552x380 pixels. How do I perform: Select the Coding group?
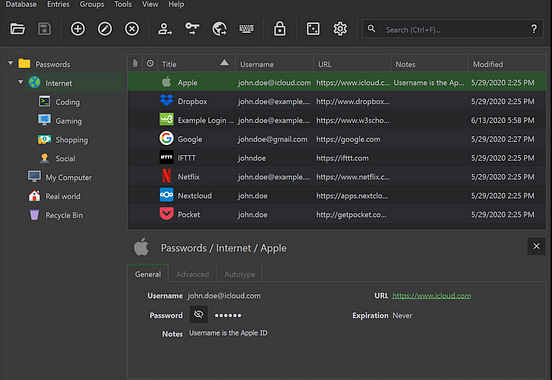[68, 102]
